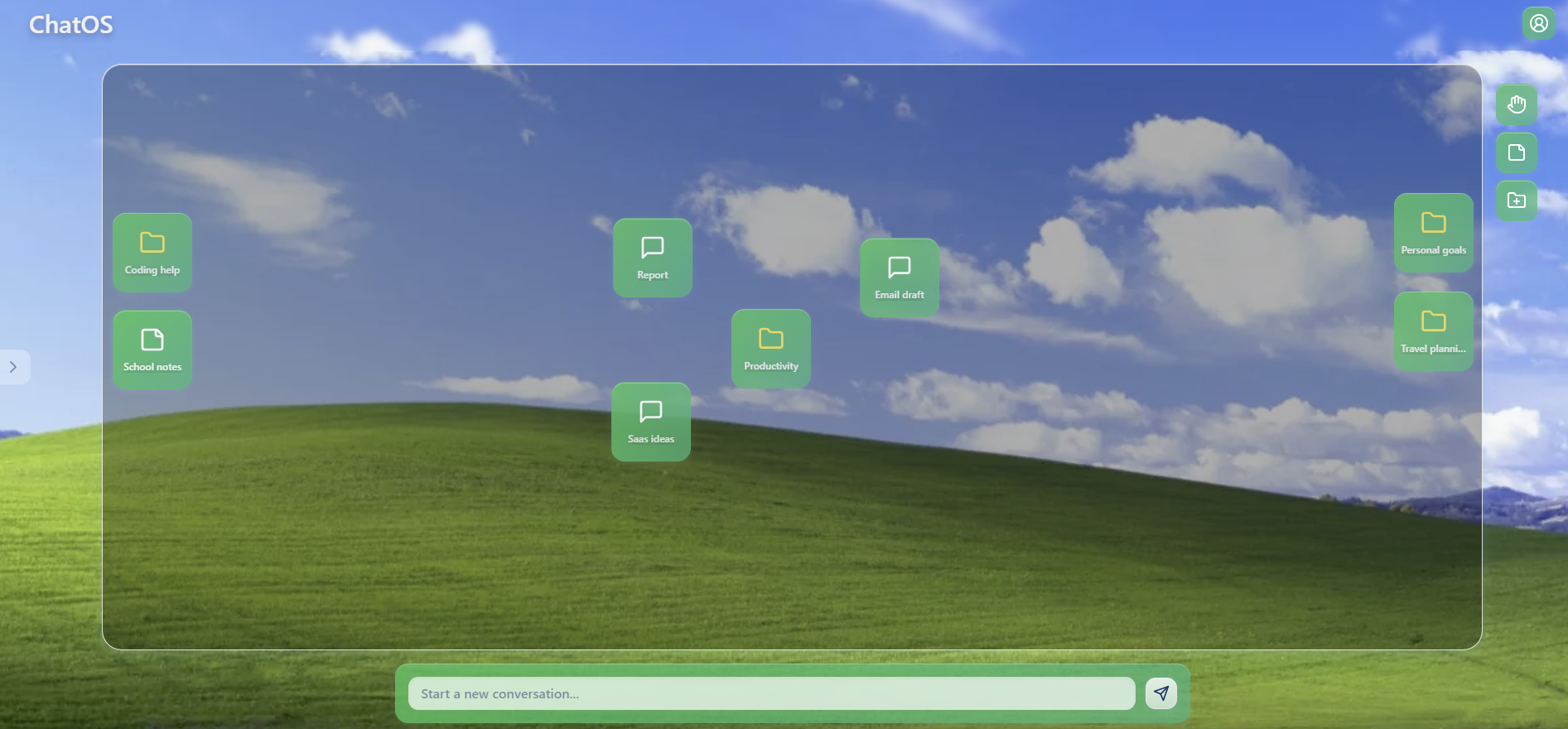Open the Personal goals folder

coord(1434,233)
